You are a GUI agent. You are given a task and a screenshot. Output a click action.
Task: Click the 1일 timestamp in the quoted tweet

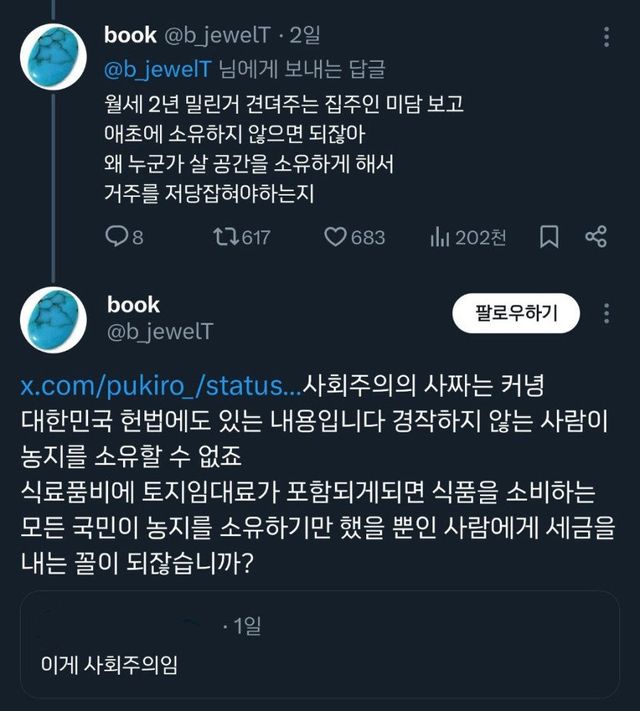click(x=245, y=627)
